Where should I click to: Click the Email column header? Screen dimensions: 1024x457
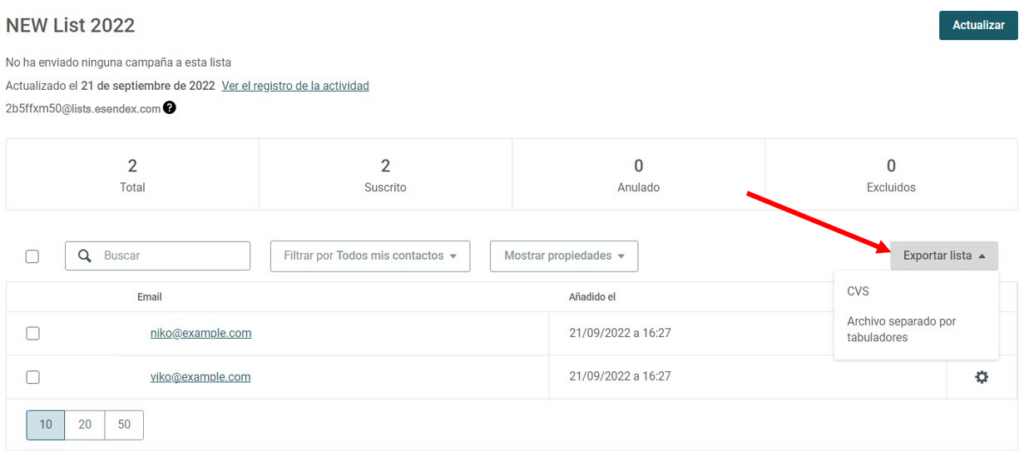(x=150, y=297)
